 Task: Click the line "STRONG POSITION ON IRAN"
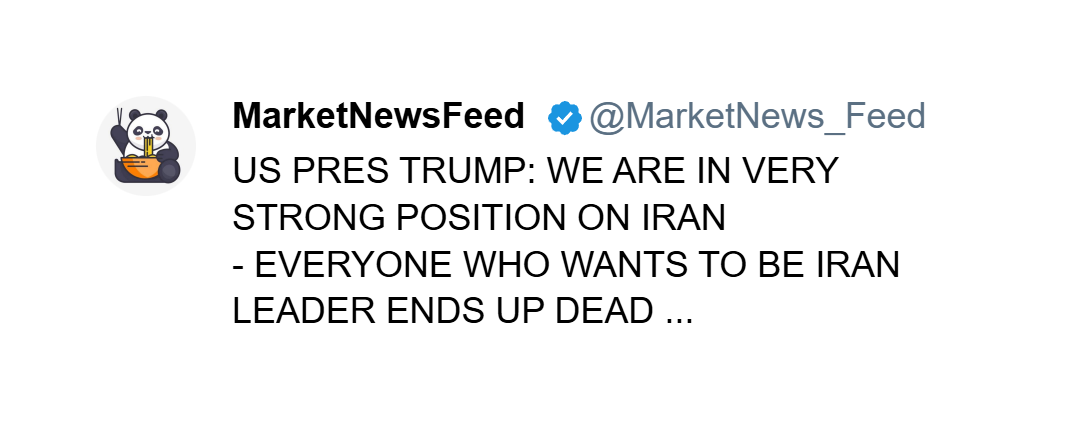[x=478, y=217]
